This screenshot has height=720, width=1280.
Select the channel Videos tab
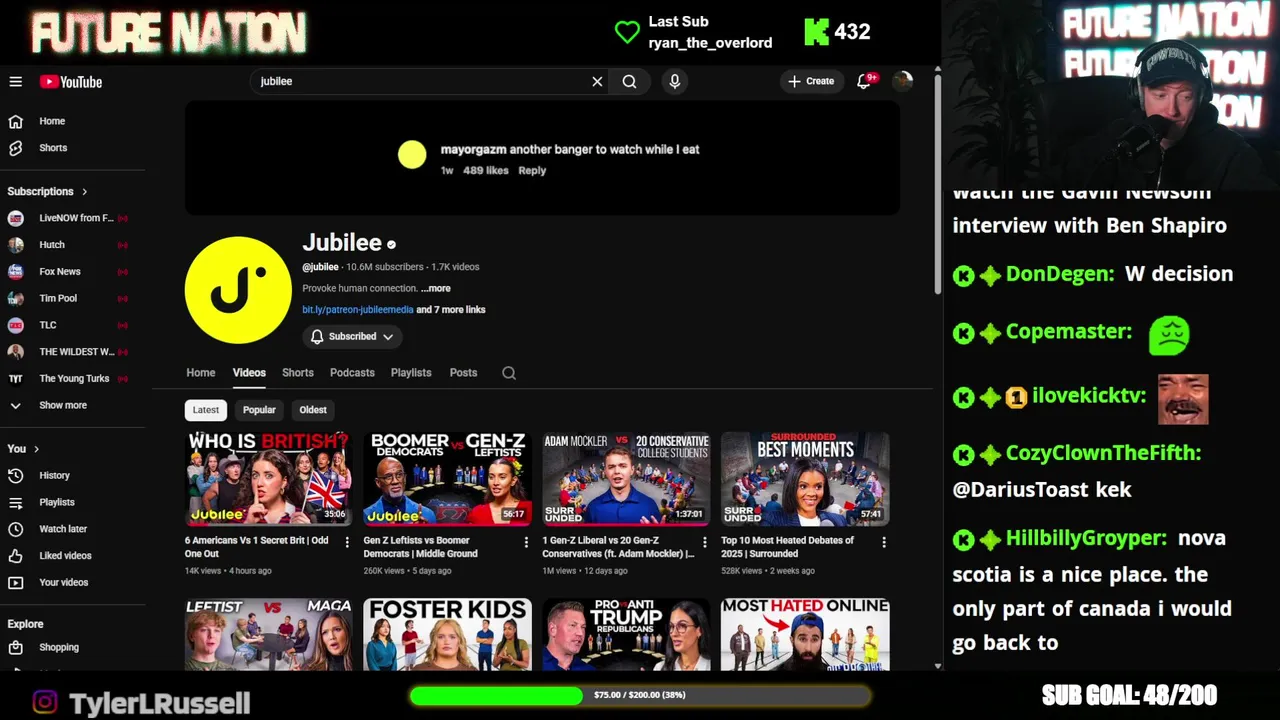tap(249, 373)
